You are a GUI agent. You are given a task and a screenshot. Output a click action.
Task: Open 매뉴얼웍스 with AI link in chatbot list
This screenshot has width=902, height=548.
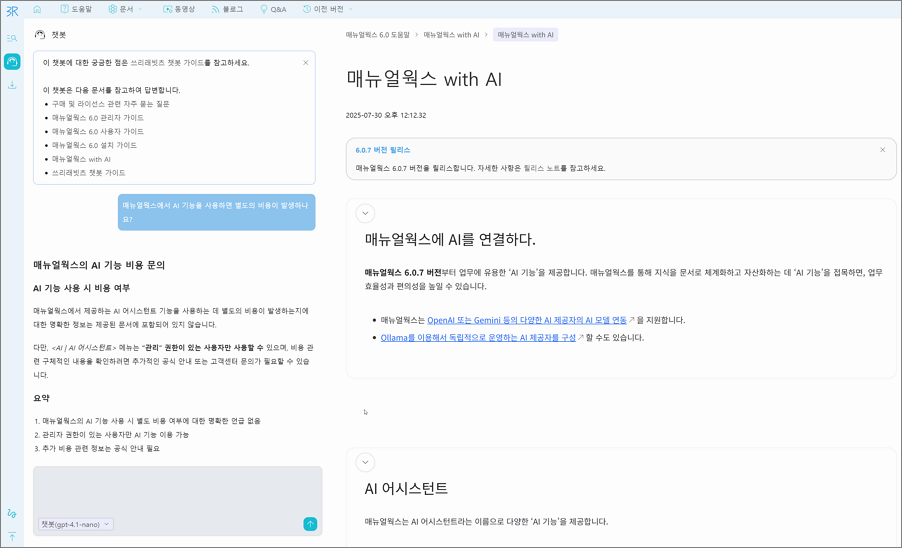(x=81, y=159)
